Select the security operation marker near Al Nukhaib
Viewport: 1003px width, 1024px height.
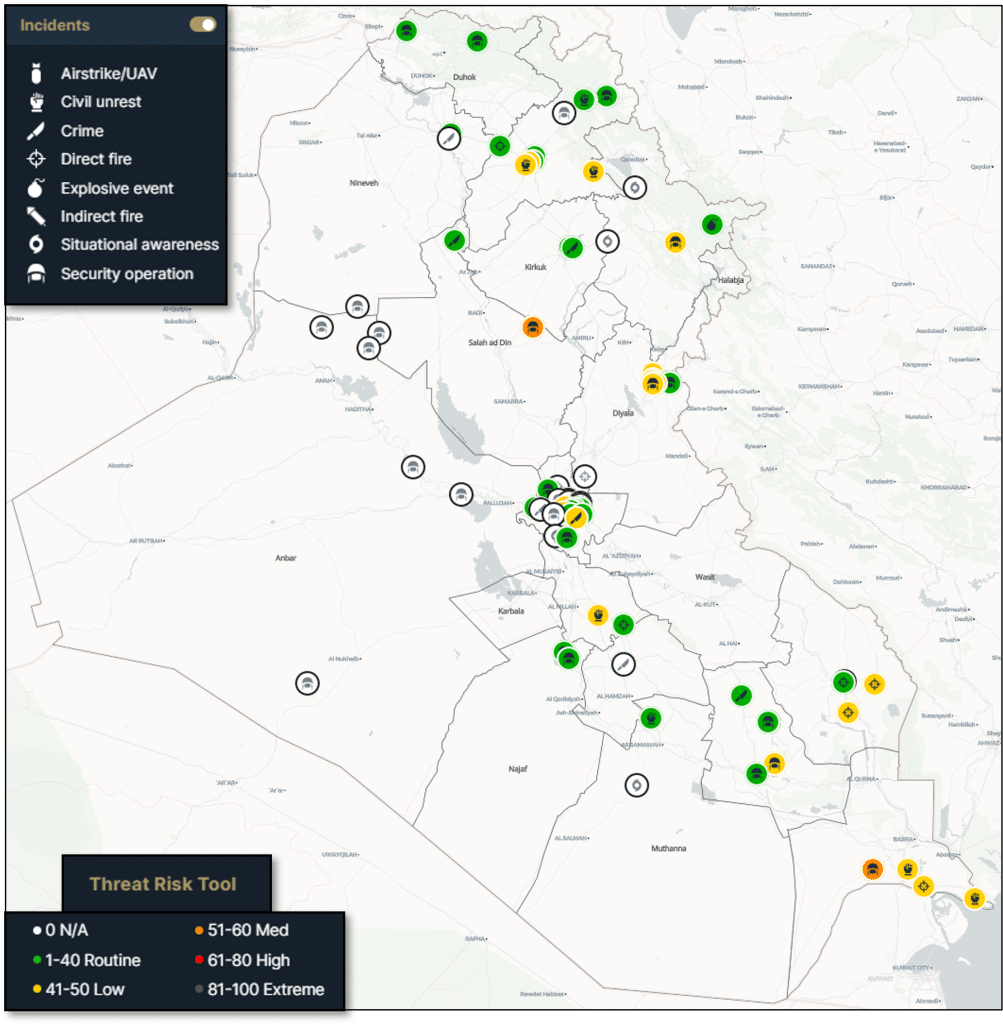pyautogui.click(x=307, y=683)
